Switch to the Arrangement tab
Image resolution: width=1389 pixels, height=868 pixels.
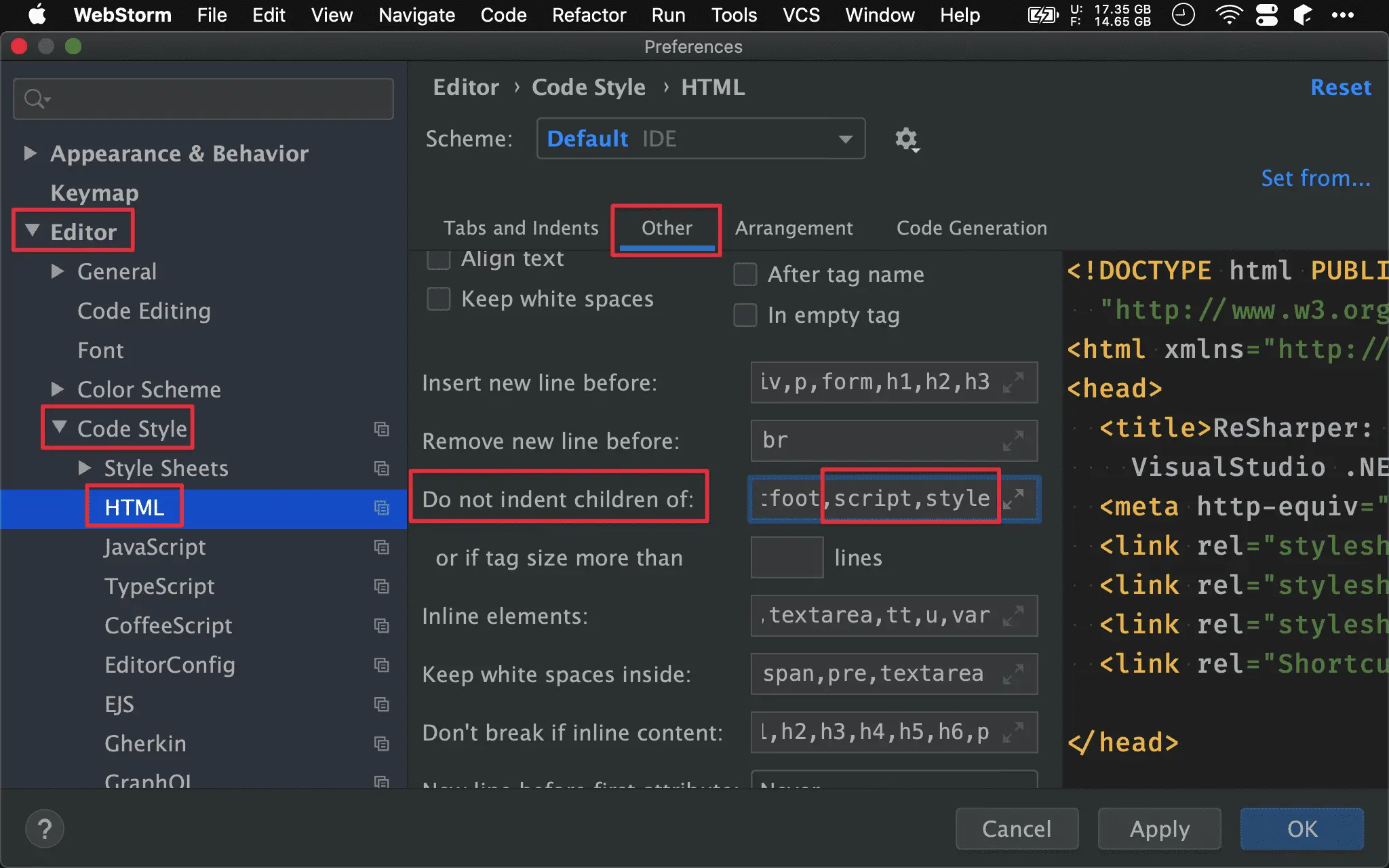[x=794, y=228]
